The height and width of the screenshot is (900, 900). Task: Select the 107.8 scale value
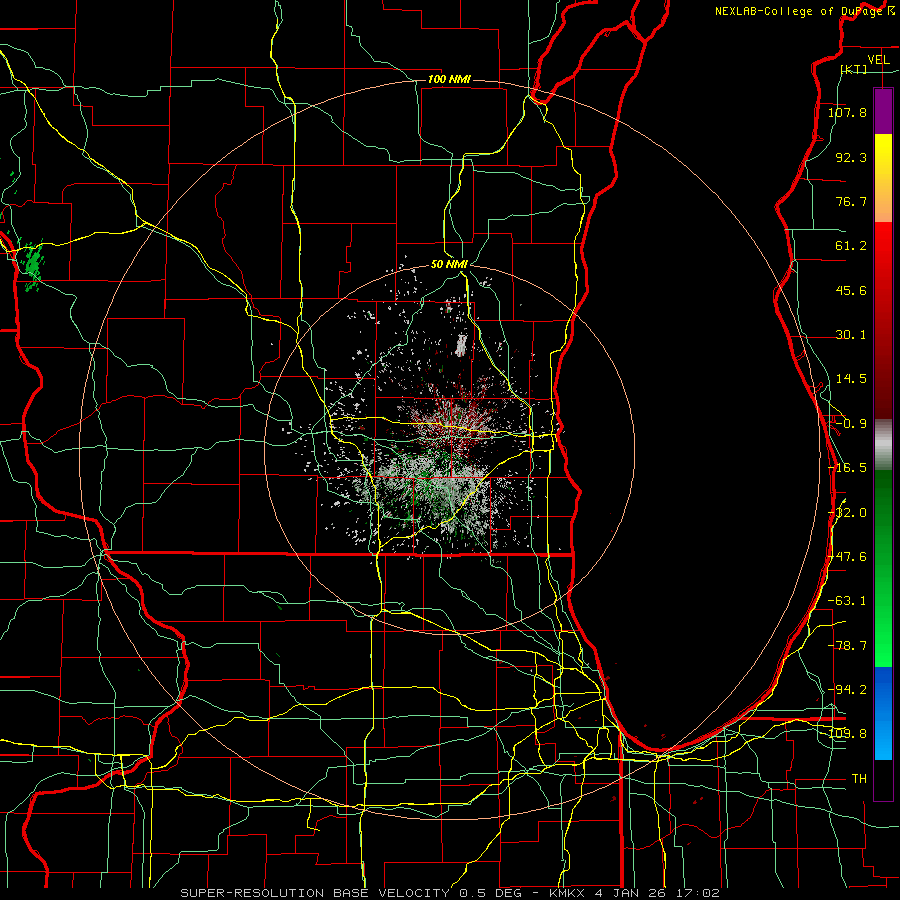pyautogui.click(x=847, y=112)
